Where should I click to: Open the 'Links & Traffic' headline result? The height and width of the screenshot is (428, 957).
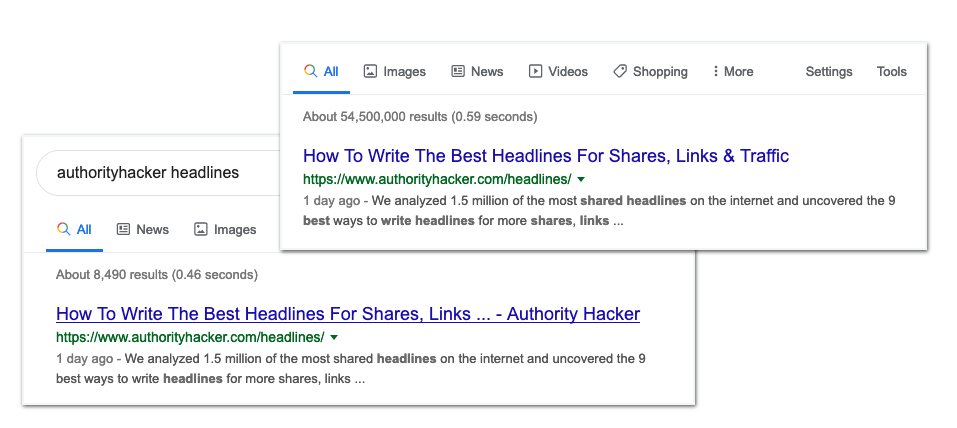click(x=546, y=156)
